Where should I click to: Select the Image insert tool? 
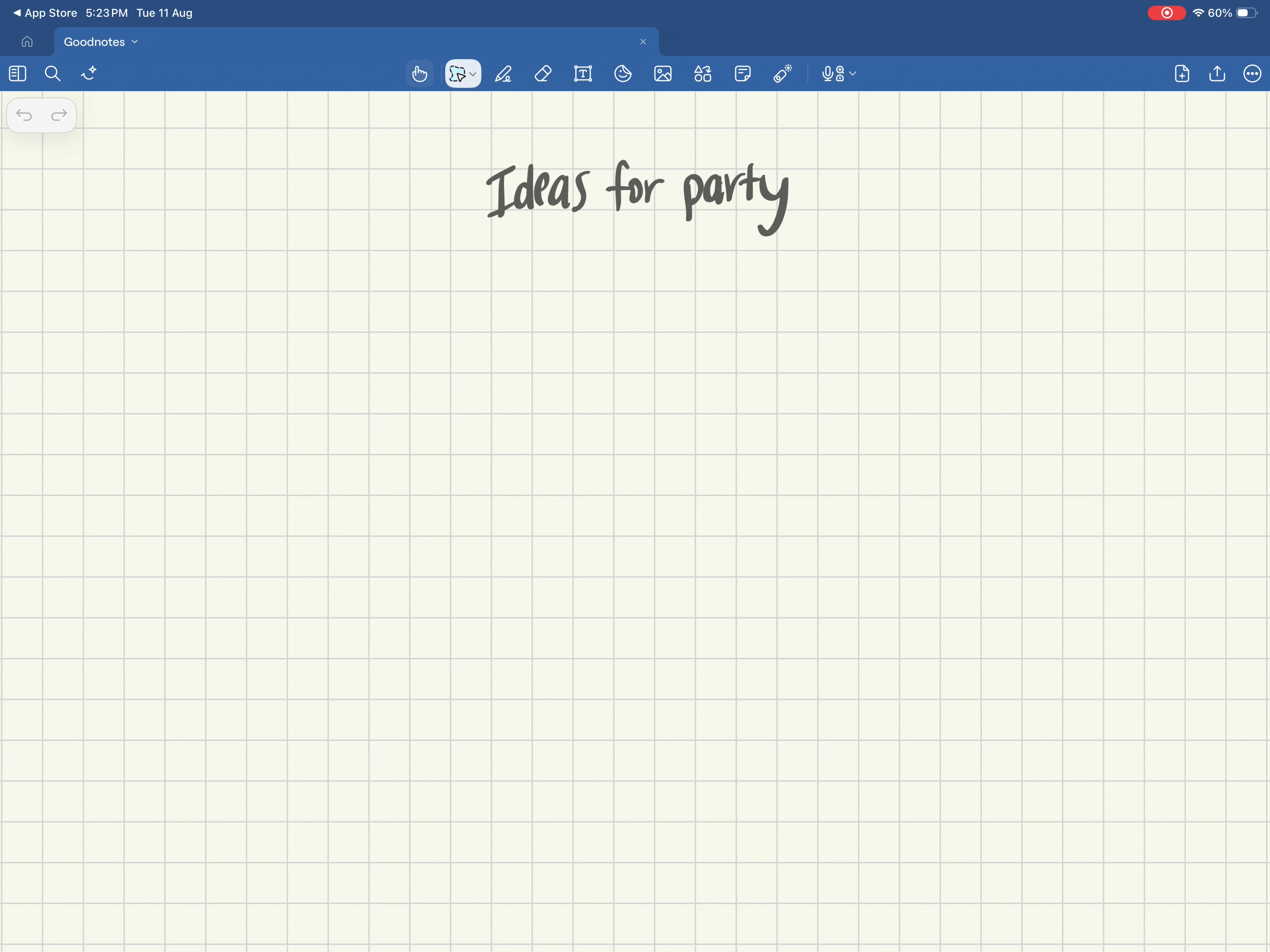(x=663, y=73)
